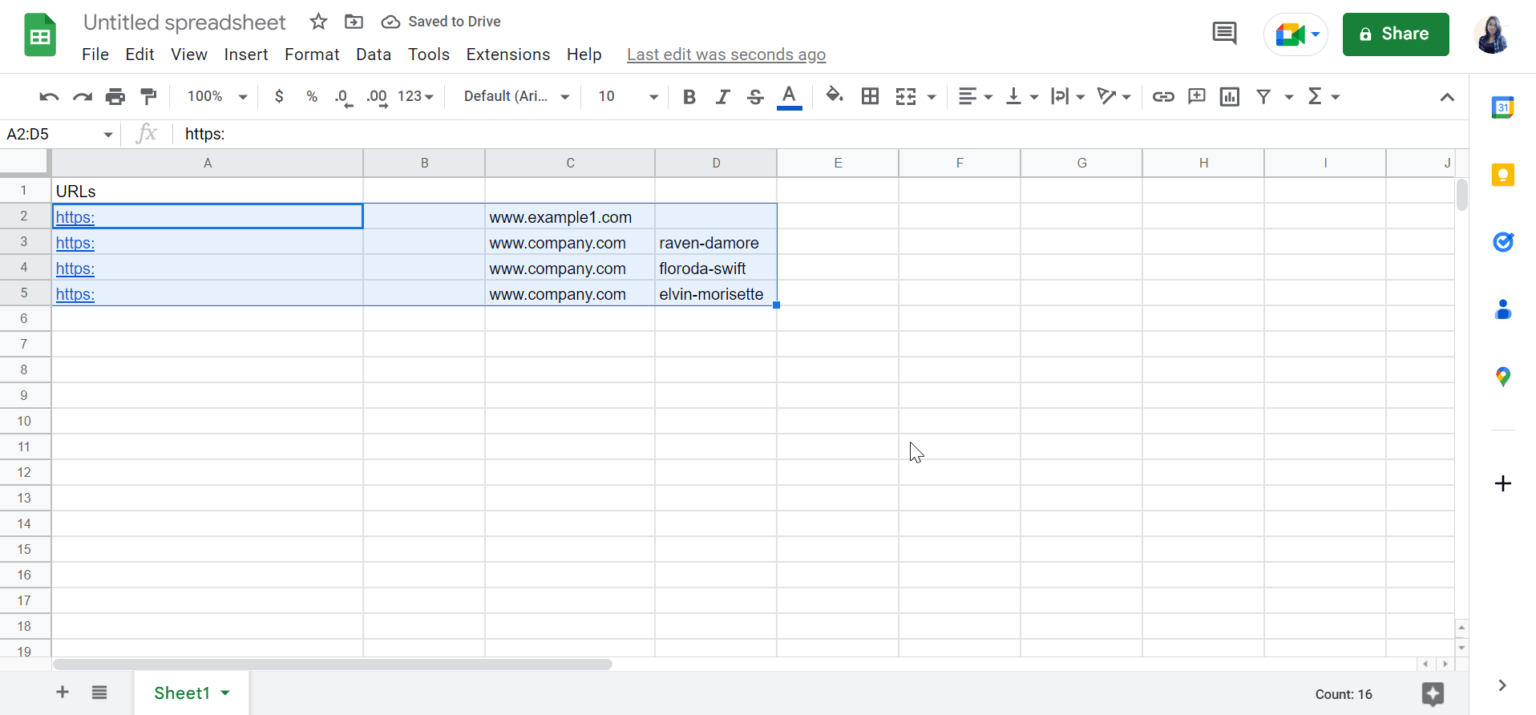This screenshot has width=1536, height=715.
Task: Star the Untitled spreadsheet
Action: pyautogui.click(x=317, y=21)
